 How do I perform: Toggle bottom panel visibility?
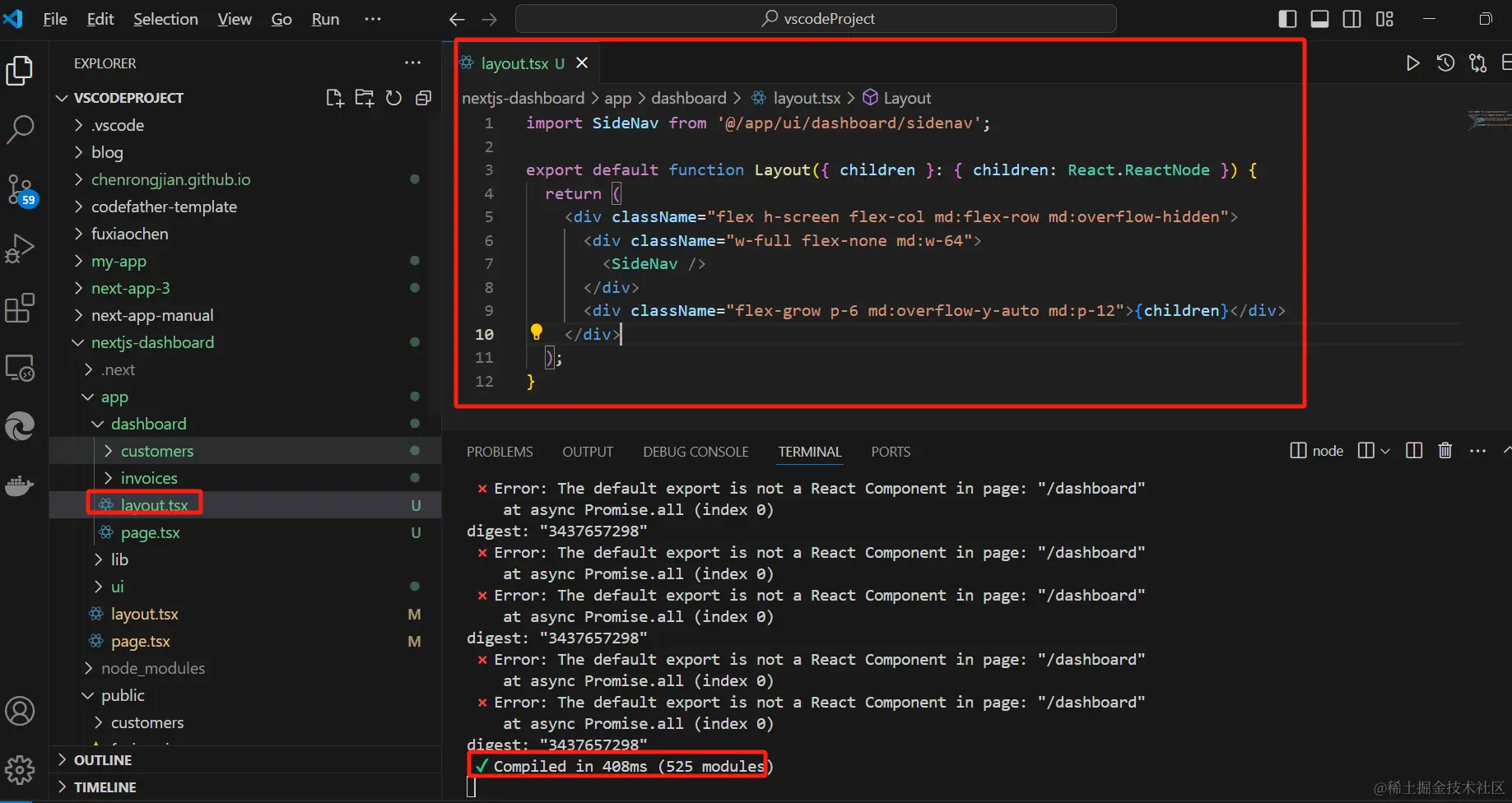(x=1319, y=19)
